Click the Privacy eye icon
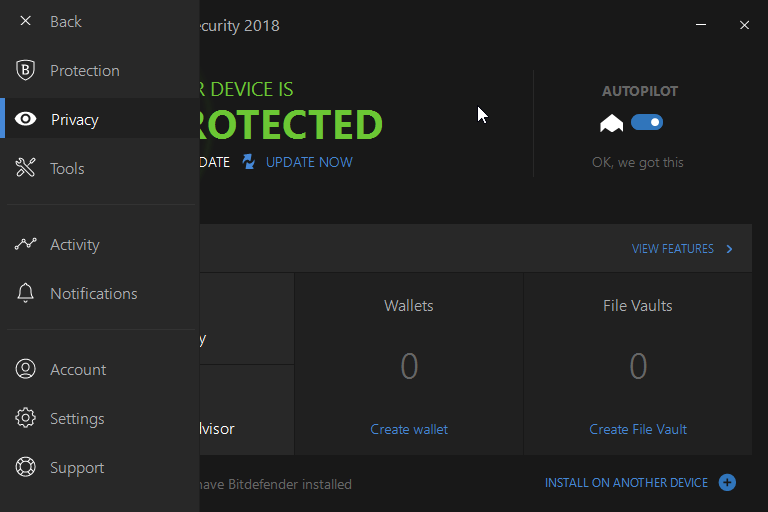 (x=25, y=119)
